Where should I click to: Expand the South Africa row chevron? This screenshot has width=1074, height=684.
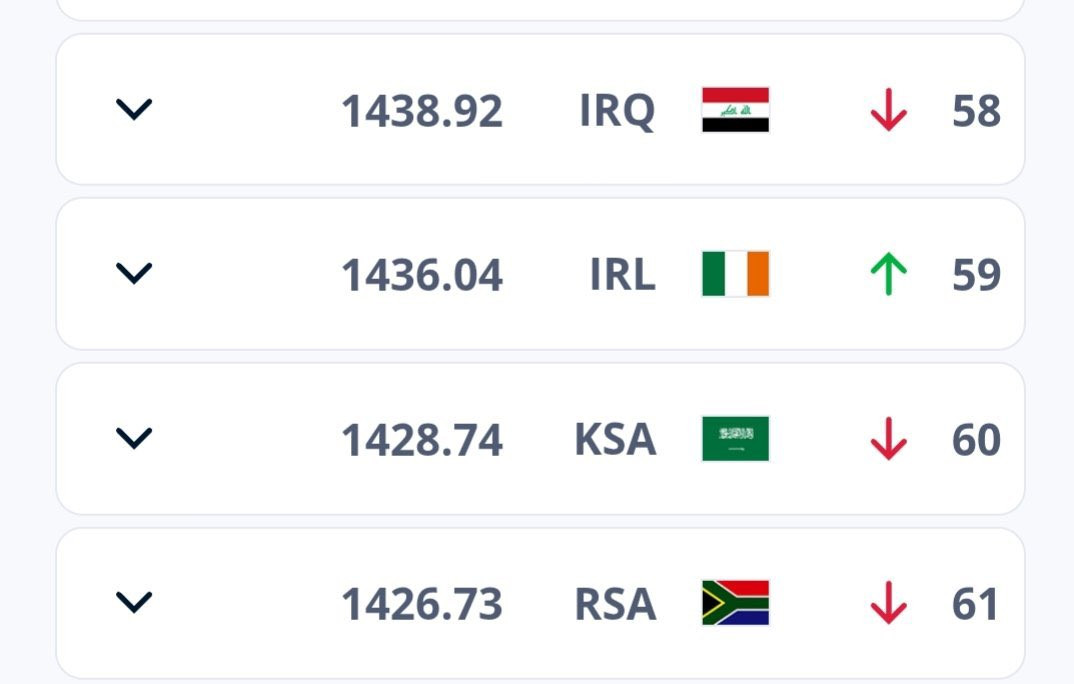pos(134,603)
